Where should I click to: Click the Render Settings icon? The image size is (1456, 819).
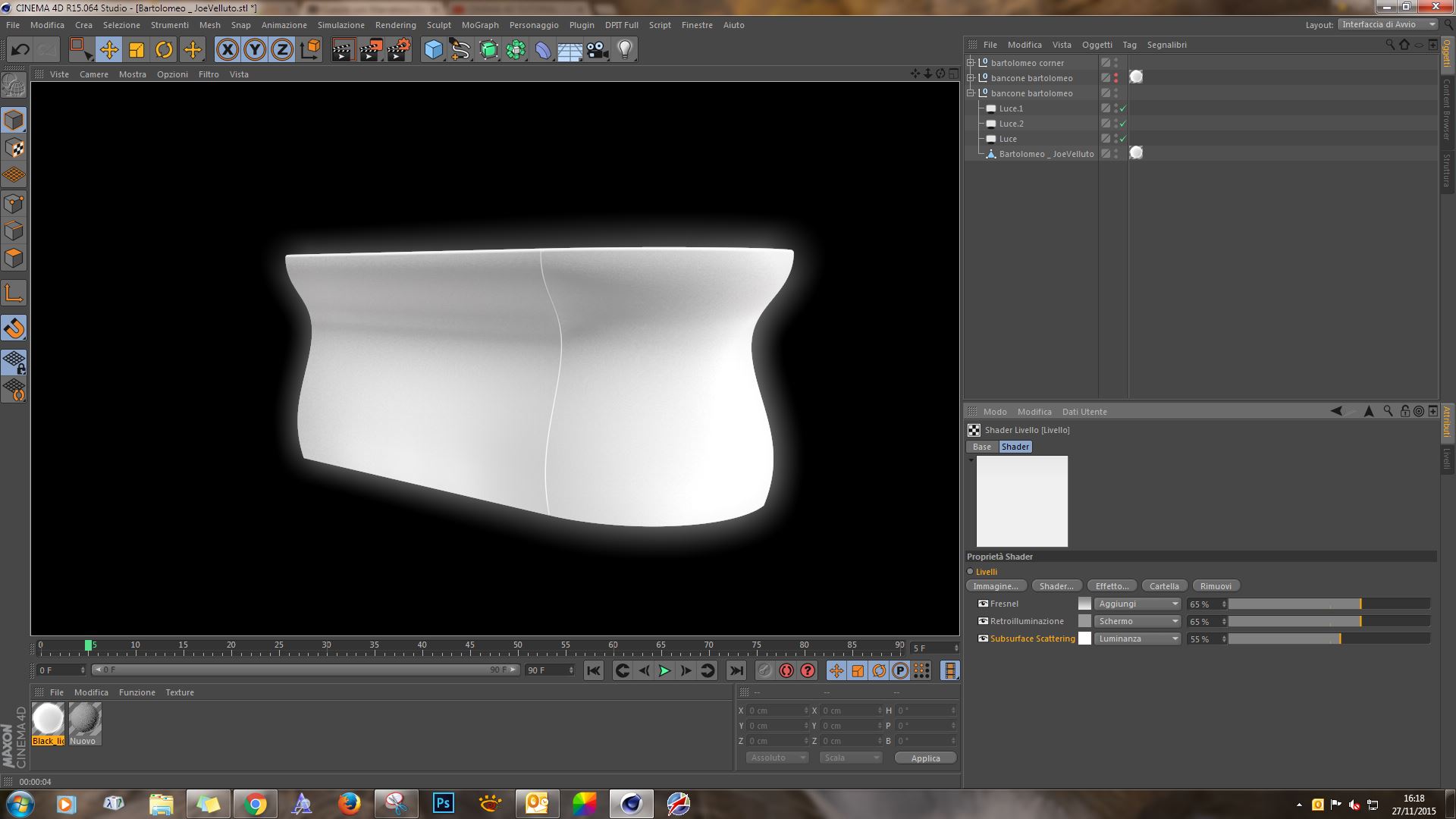click(x=399, y=50)
